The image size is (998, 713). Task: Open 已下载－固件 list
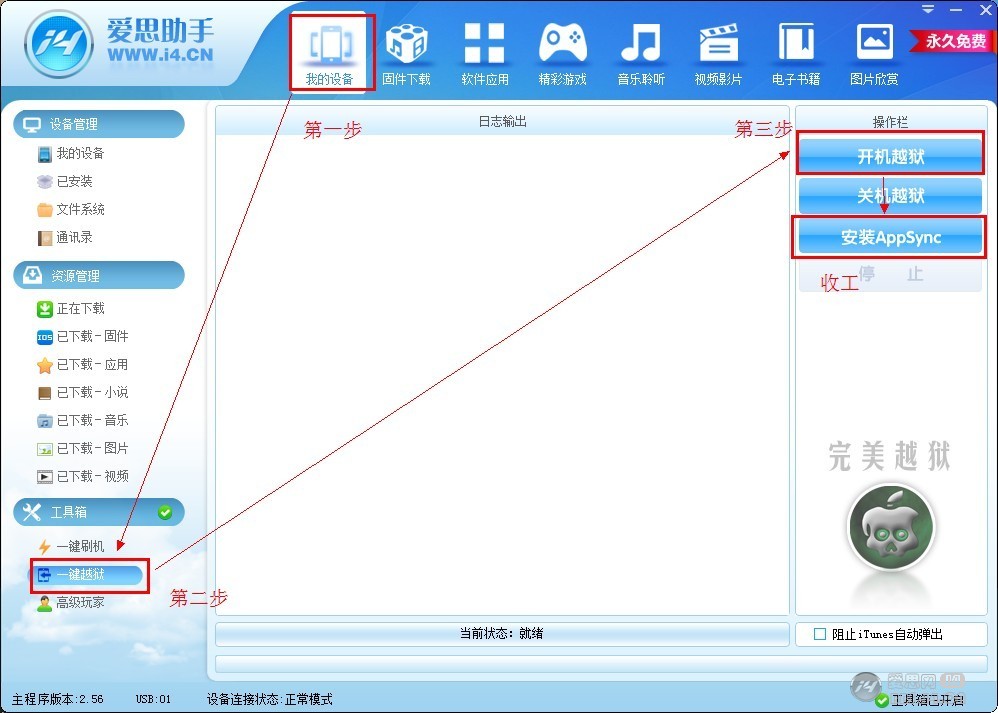click(x=82, y=337)
